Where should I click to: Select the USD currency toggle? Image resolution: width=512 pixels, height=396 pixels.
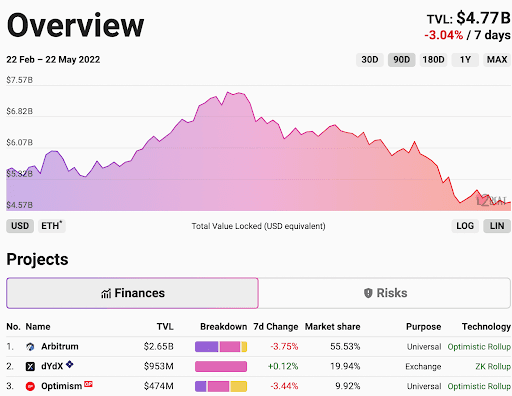coord(20,226)
